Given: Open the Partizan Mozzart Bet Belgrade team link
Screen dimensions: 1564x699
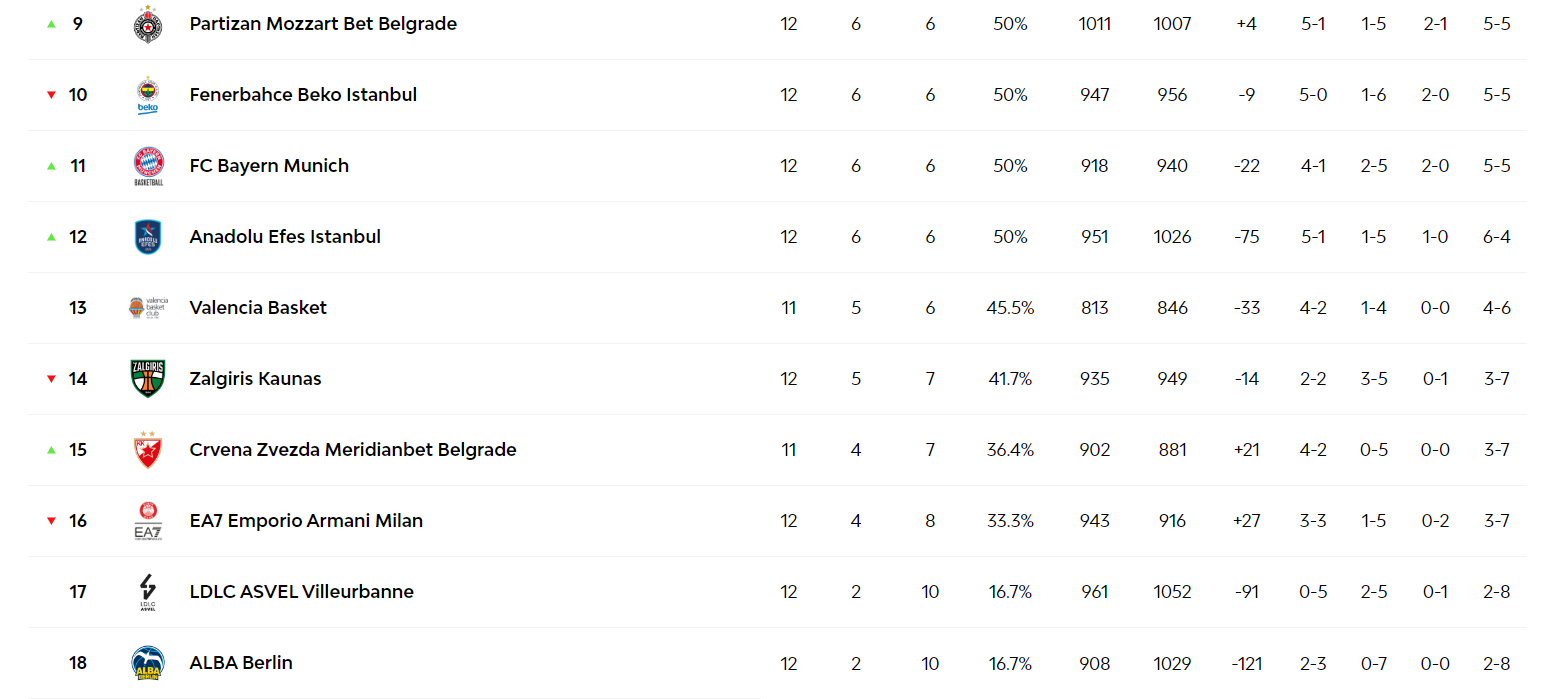Looking at the screenshot, I should (x=323, y=24).
